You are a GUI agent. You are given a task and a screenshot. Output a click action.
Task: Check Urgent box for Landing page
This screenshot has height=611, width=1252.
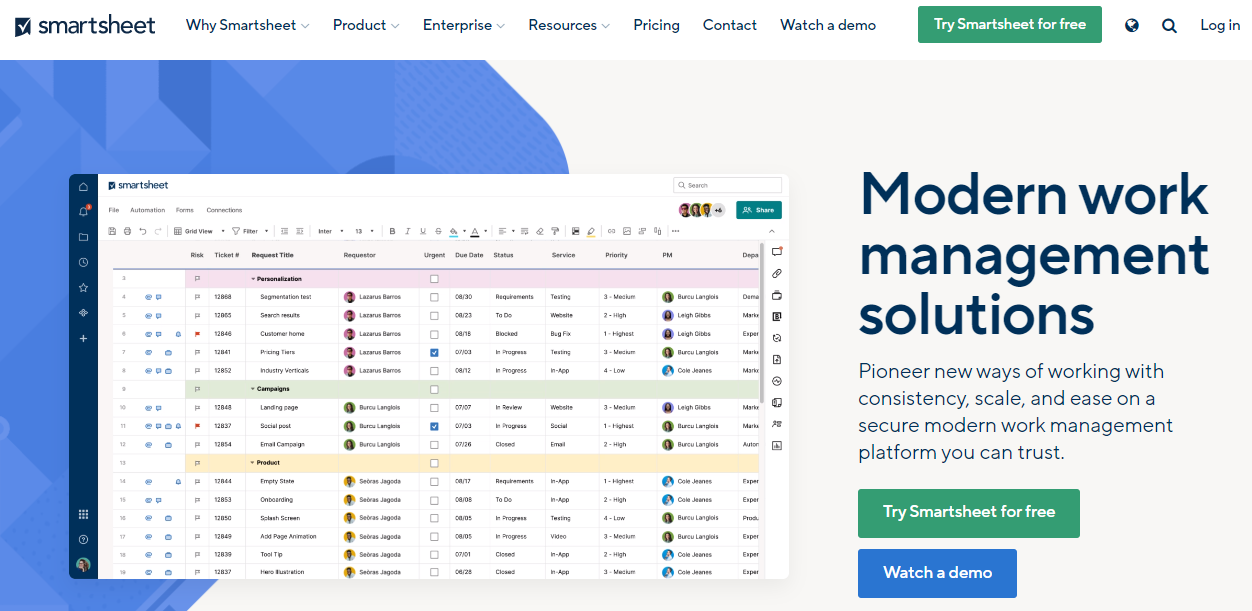tap(434, 408)
